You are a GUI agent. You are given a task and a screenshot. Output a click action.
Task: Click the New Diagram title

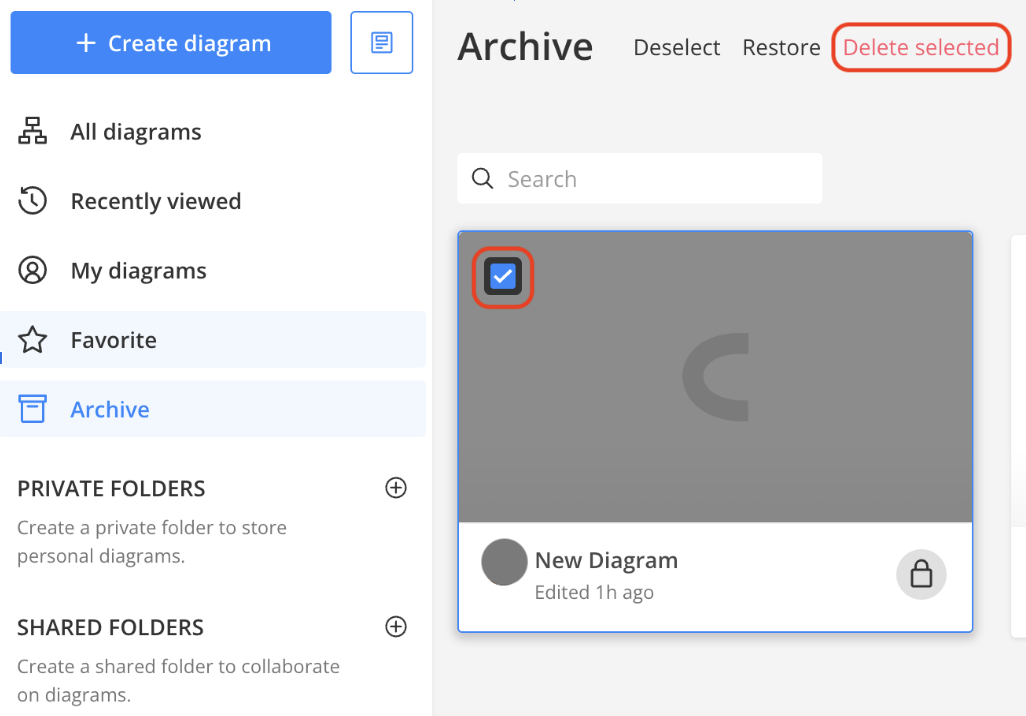click(x=606, y=560)
